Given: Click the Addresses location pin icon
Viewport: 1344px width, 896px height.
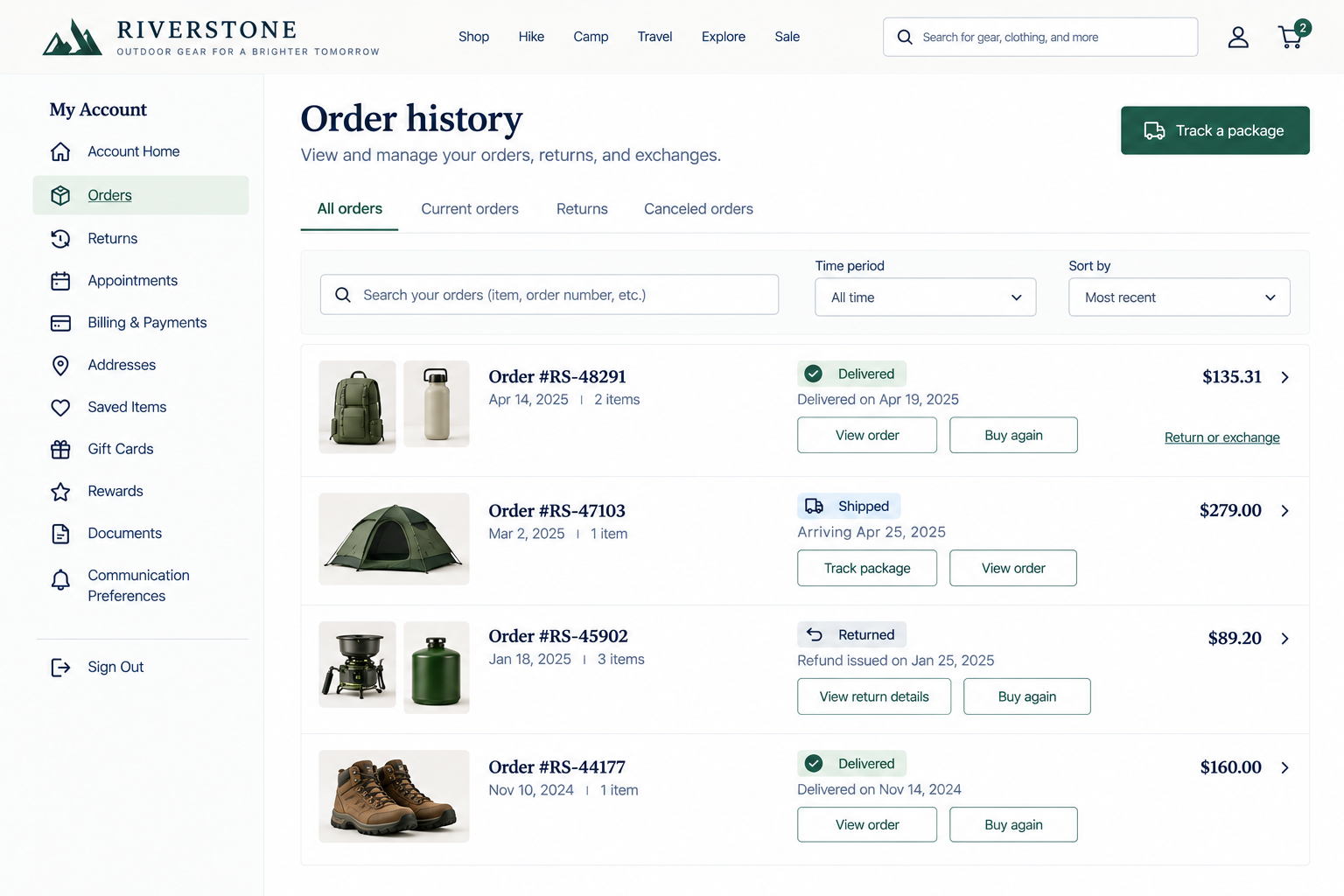Looking at the screenshot, I should click(x=60, y=365).
